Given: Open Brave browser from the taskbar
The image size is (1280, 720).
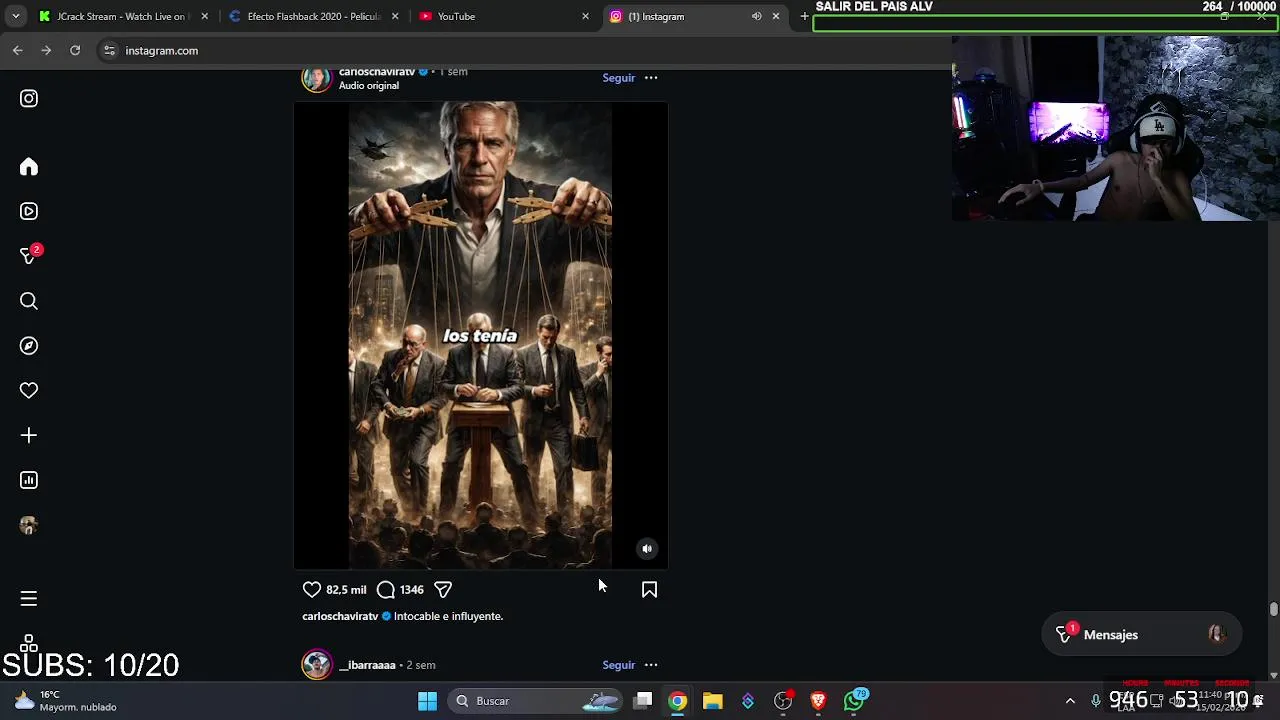Looking at the screenshot, I should (818, 701).
